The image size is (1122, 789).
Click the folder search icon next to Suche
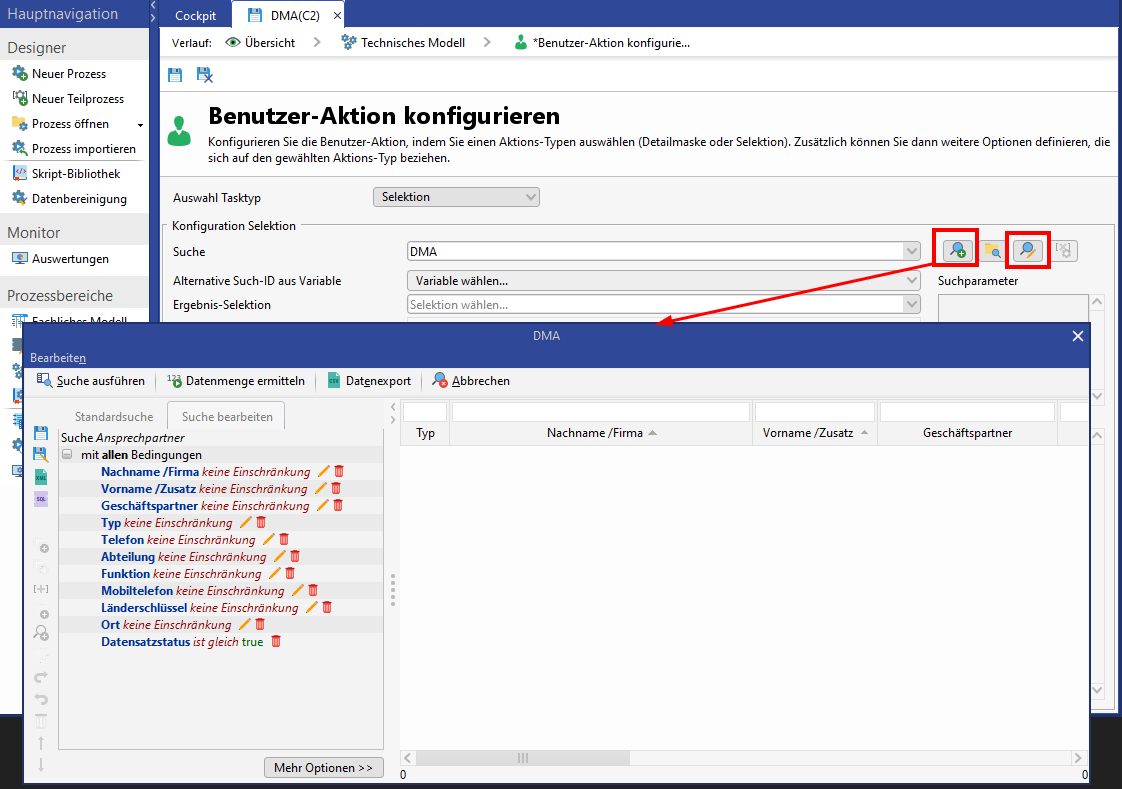pos(992,251)
